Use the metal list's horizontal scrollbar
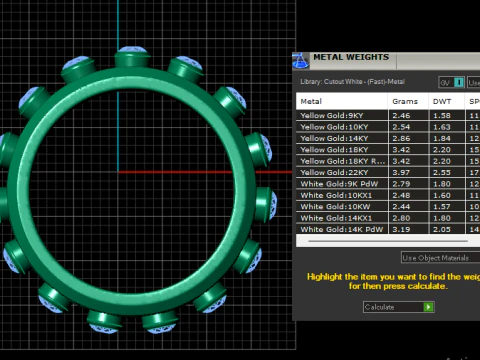 pyautogui.click(x=388, y=241)
